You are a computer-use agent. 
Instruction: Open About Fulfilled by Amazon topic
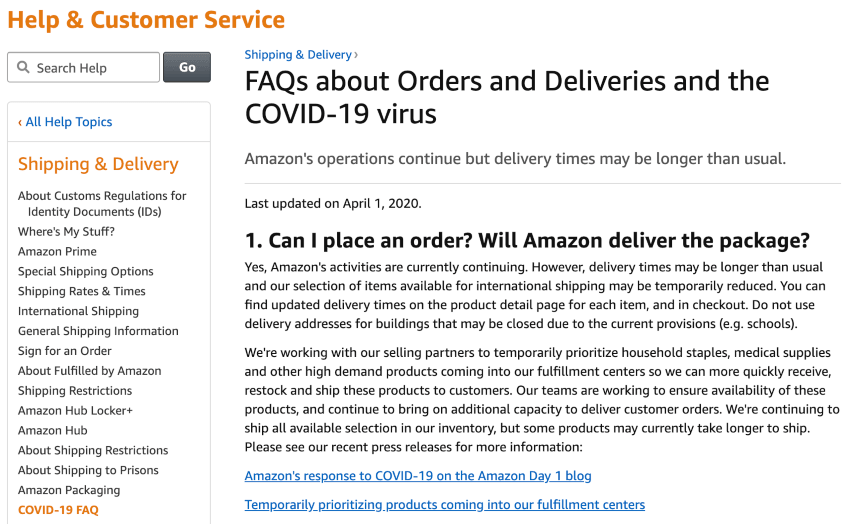pyautogui.click(x=89, y=371)
